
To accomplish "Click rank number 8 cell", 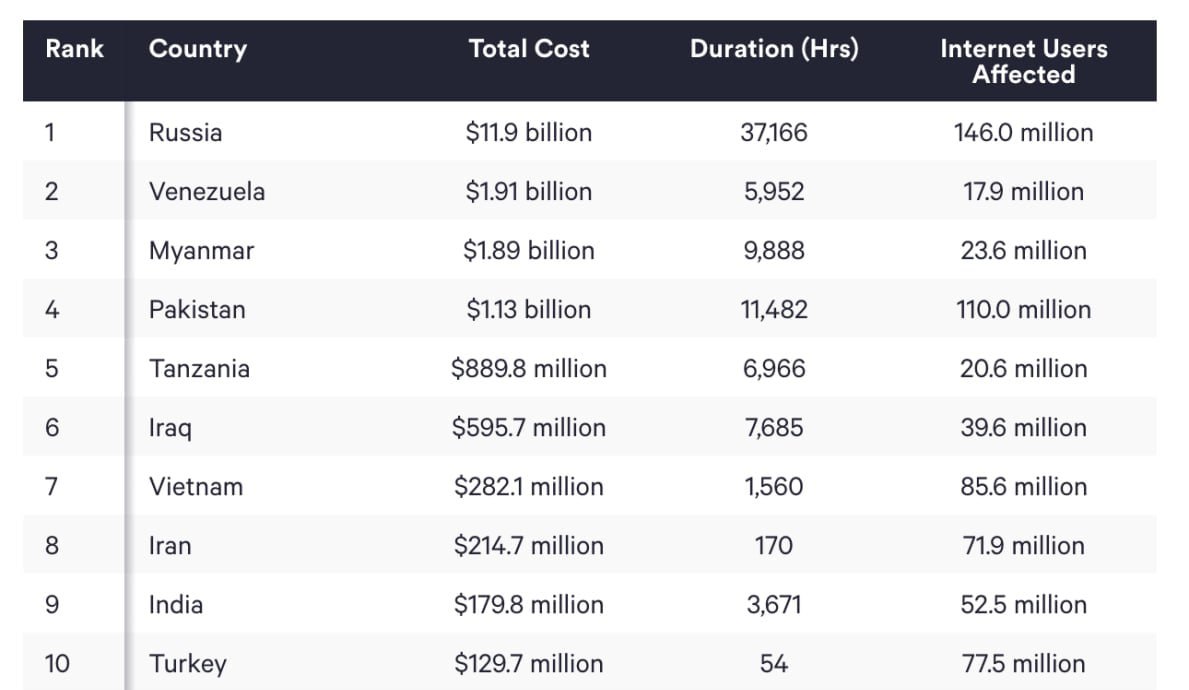I will click(x=52, y=546).
